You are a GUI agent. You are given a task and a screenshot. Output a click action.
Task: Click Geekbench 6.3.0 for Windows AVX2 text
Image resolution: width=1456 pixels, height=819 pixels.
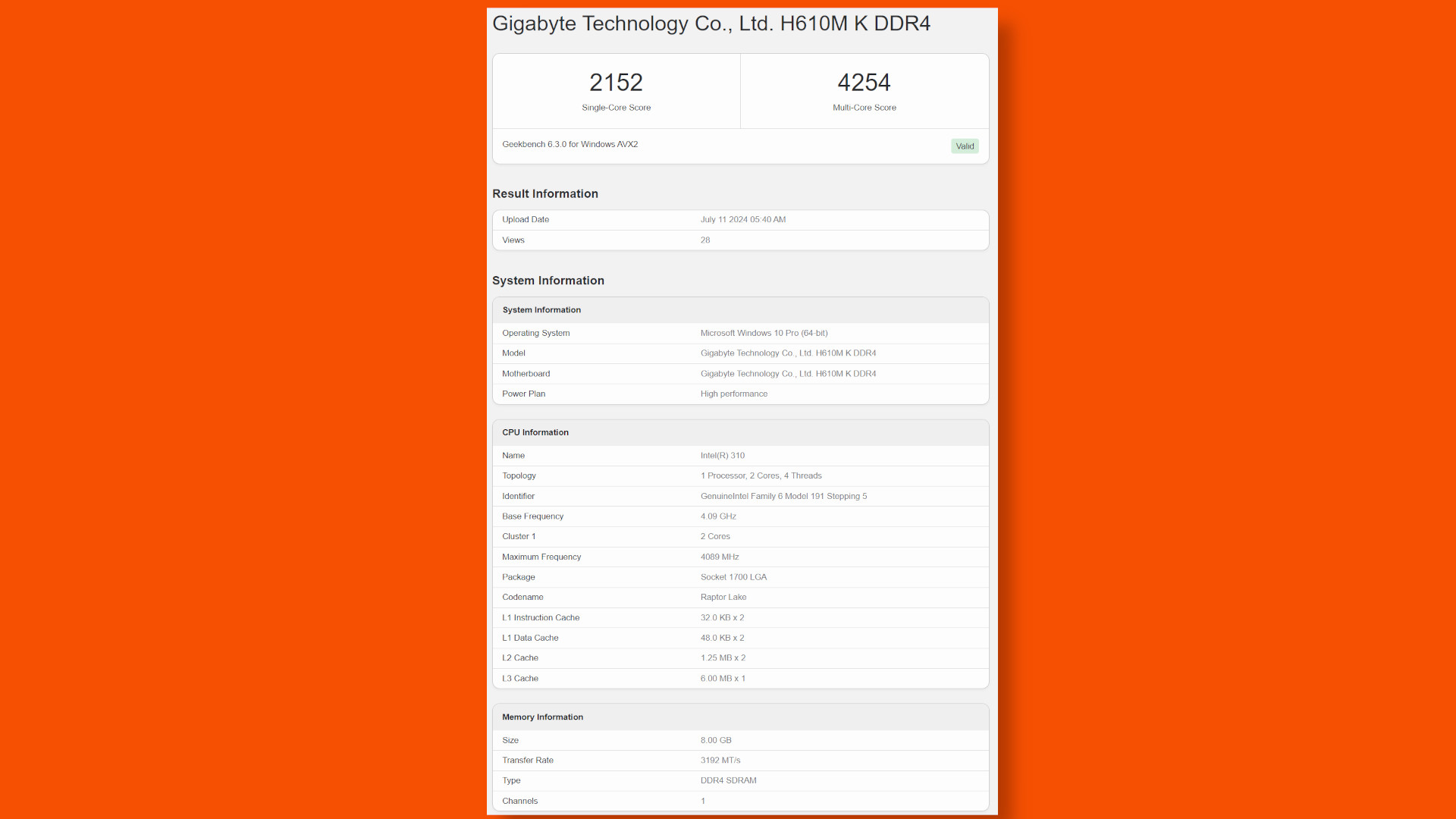pos(570,144)
